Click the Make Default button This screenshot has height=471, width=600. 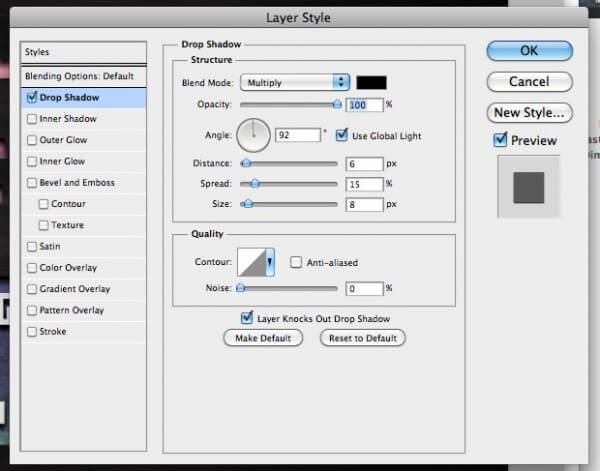263,338
